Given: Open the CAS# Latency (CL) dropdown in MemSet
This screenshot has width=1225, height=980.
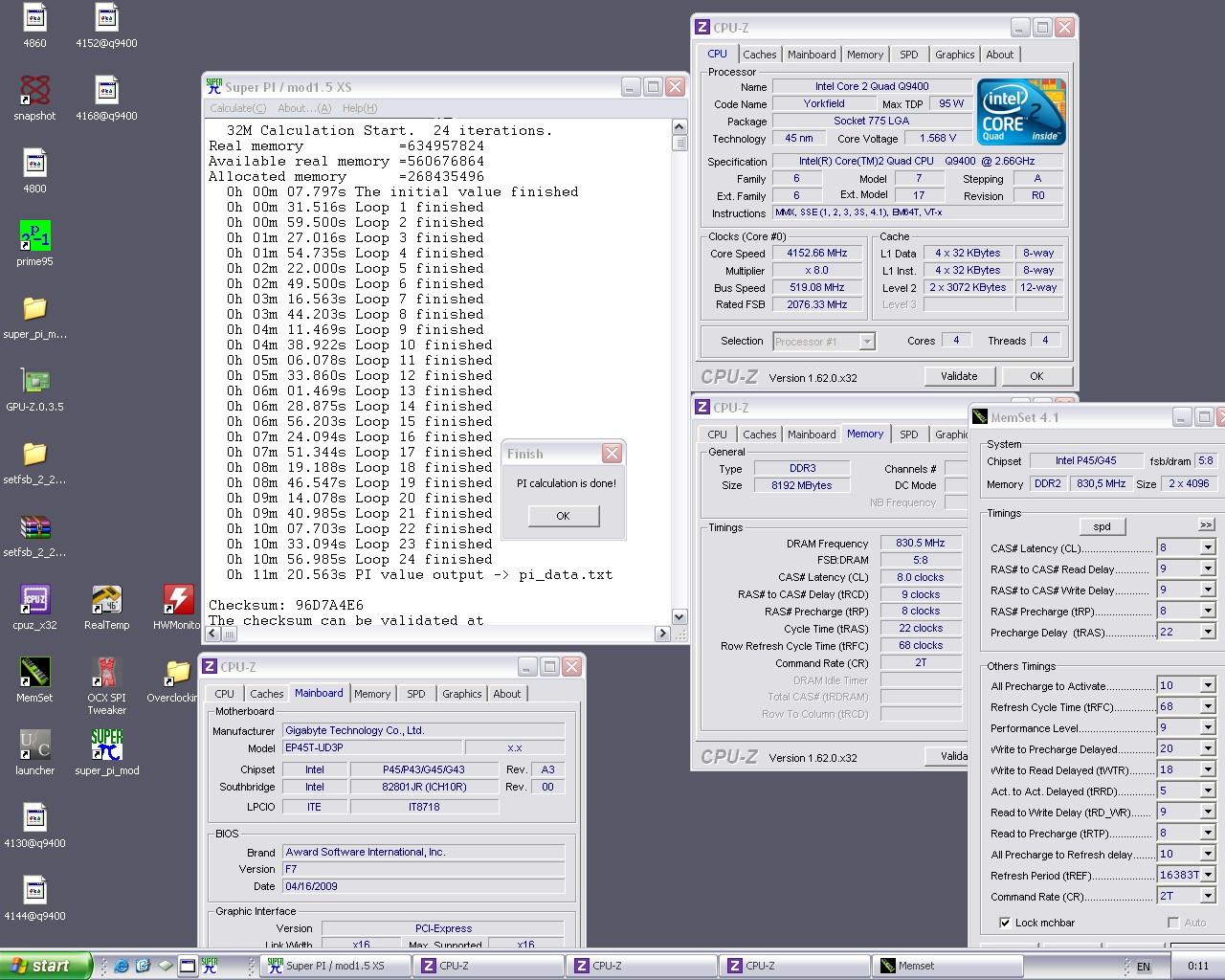Looking at the screenshot, I should tap(1208, 548).
